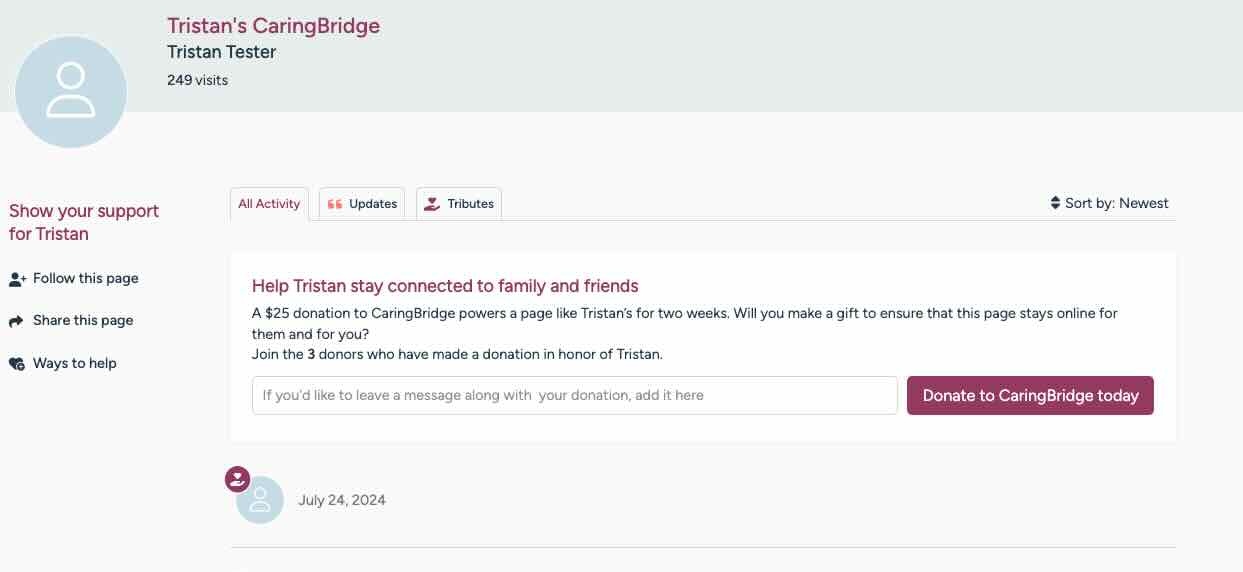
Task: Click the Follow this page person icon
Action: (x=17, y=279)
